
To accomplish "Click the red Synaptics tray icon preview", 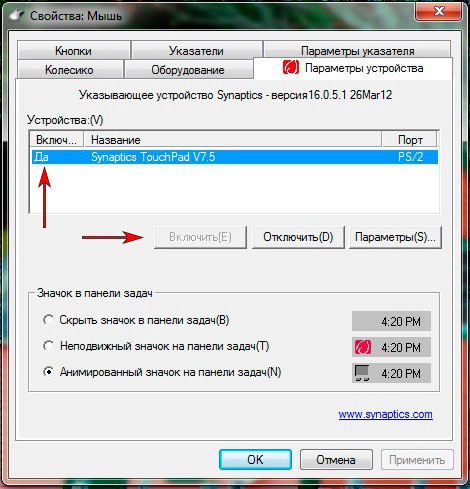I will 362,347.
